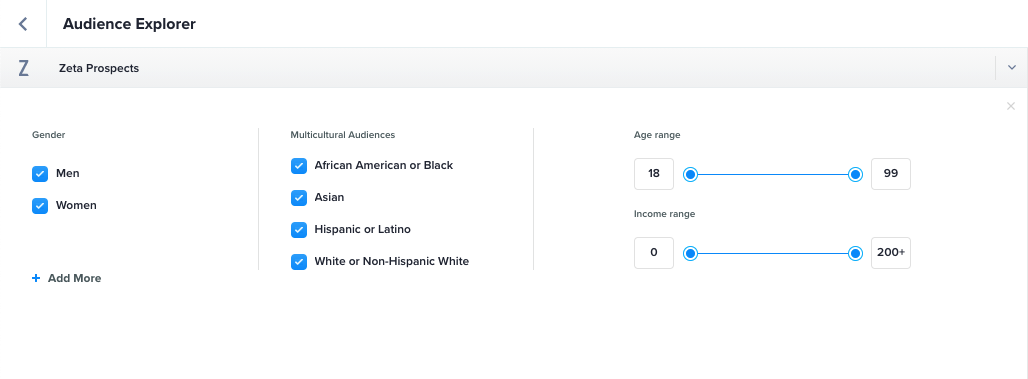
Task: Uncheck the Men checkbox
Action: click(40, 174)
